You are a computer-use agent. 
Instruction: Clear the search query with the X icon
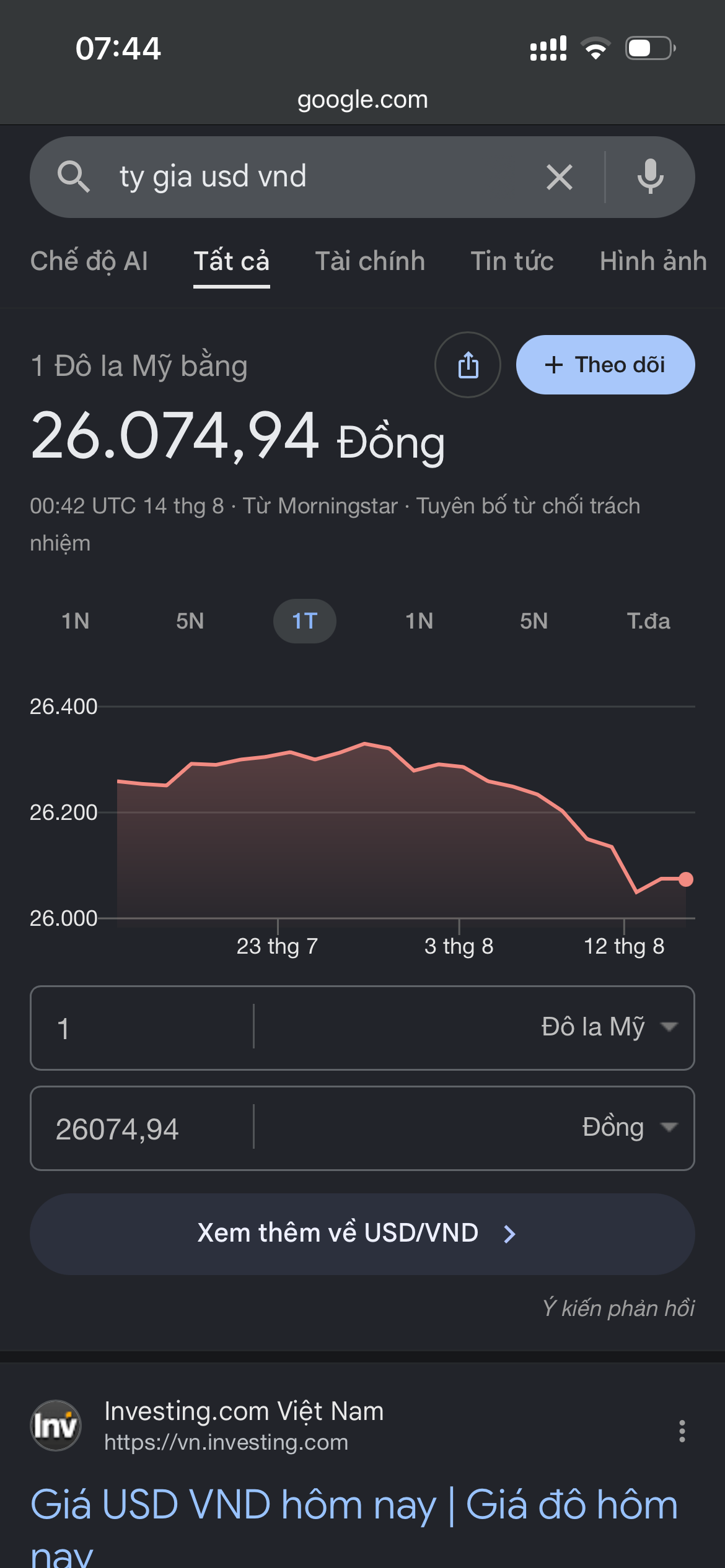pos(559,177)
